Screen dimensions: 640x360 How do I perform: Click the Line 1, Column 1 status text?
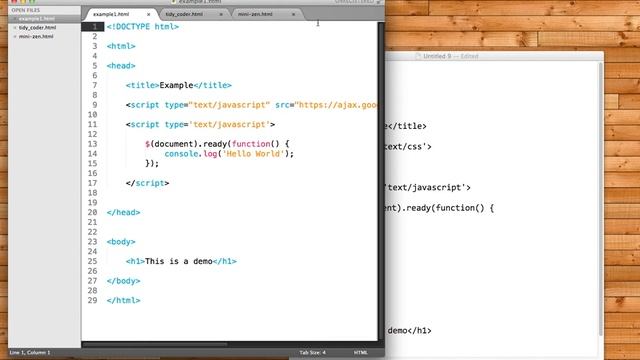[x=30, y=353]
